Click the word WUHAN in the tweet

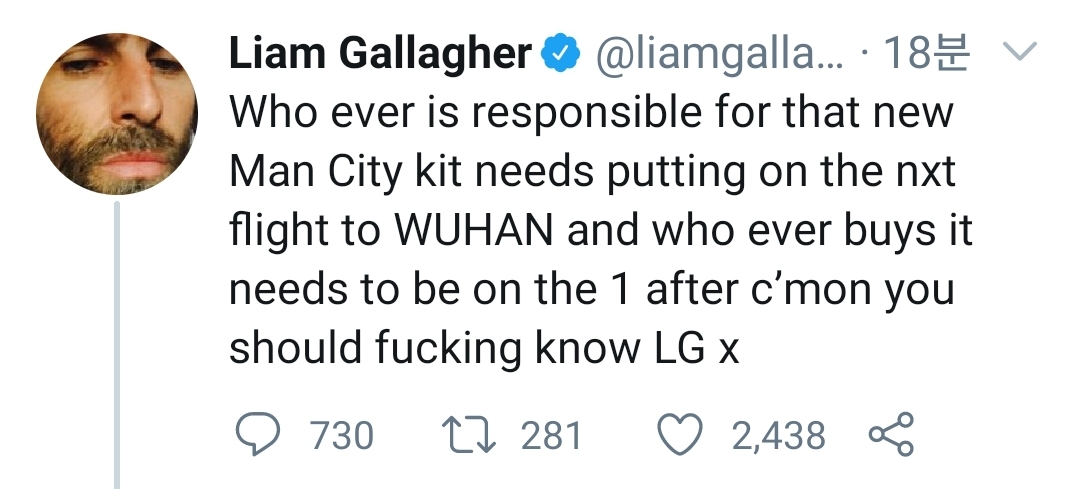[474, 229]
